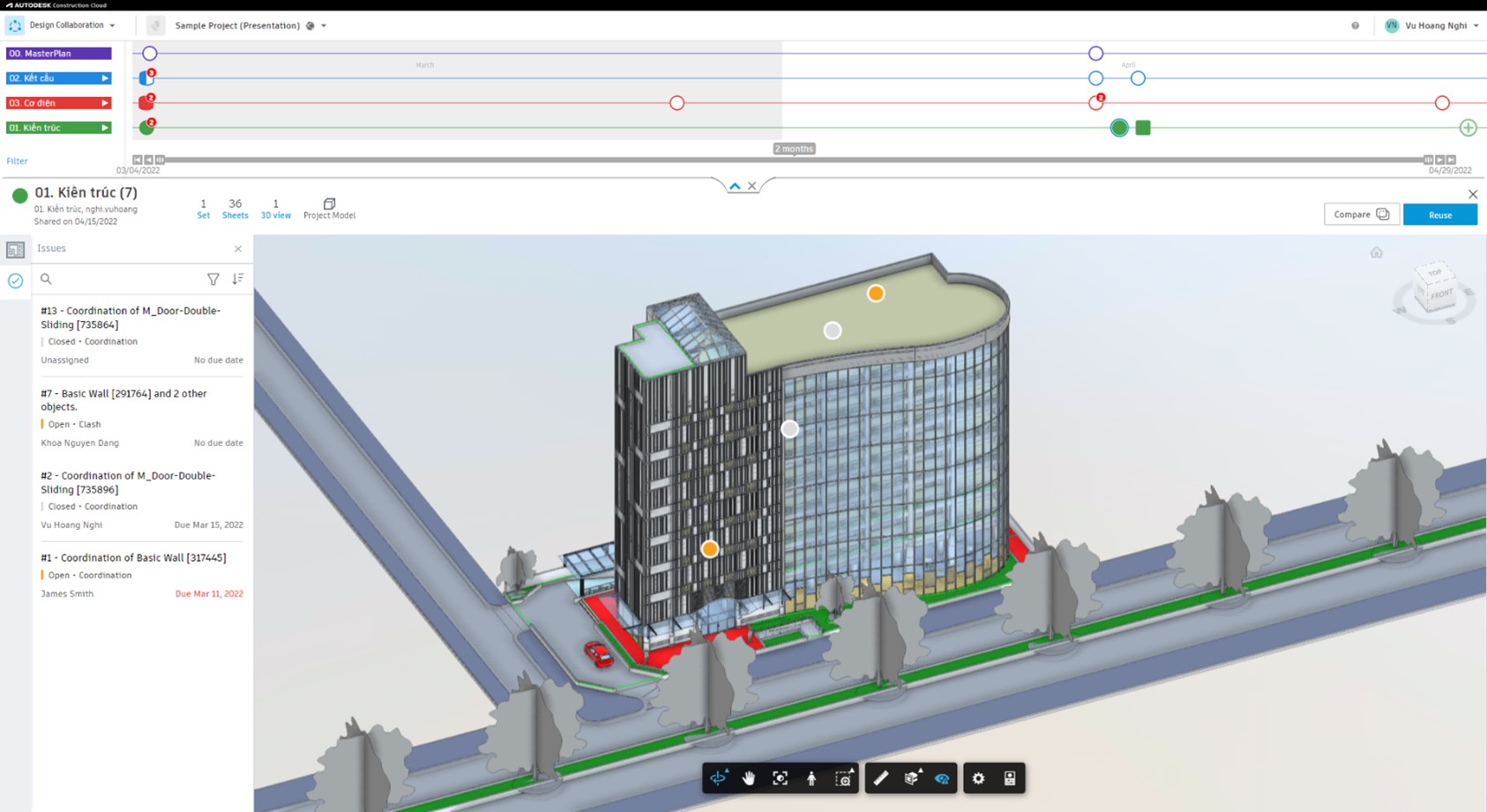
Task: Open the issue filter funnel
Action: click(x=213, y=279)
